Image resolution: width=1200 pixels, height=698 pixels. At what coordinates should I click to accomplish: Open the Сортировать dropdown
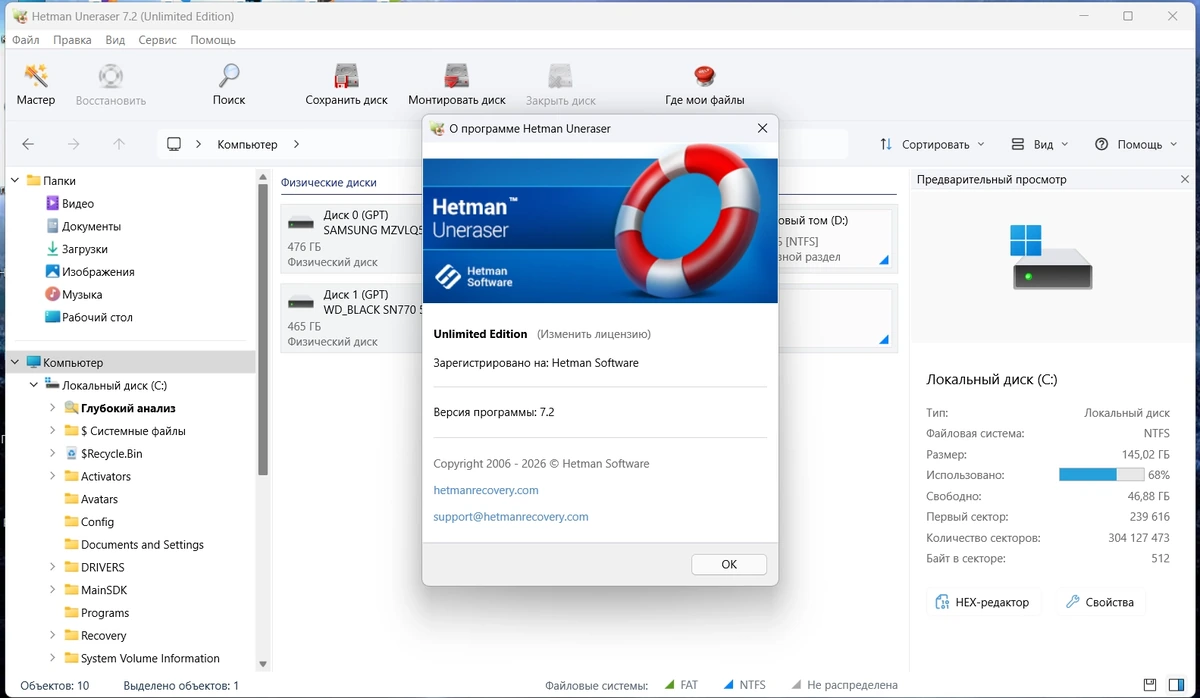point(932,144)
